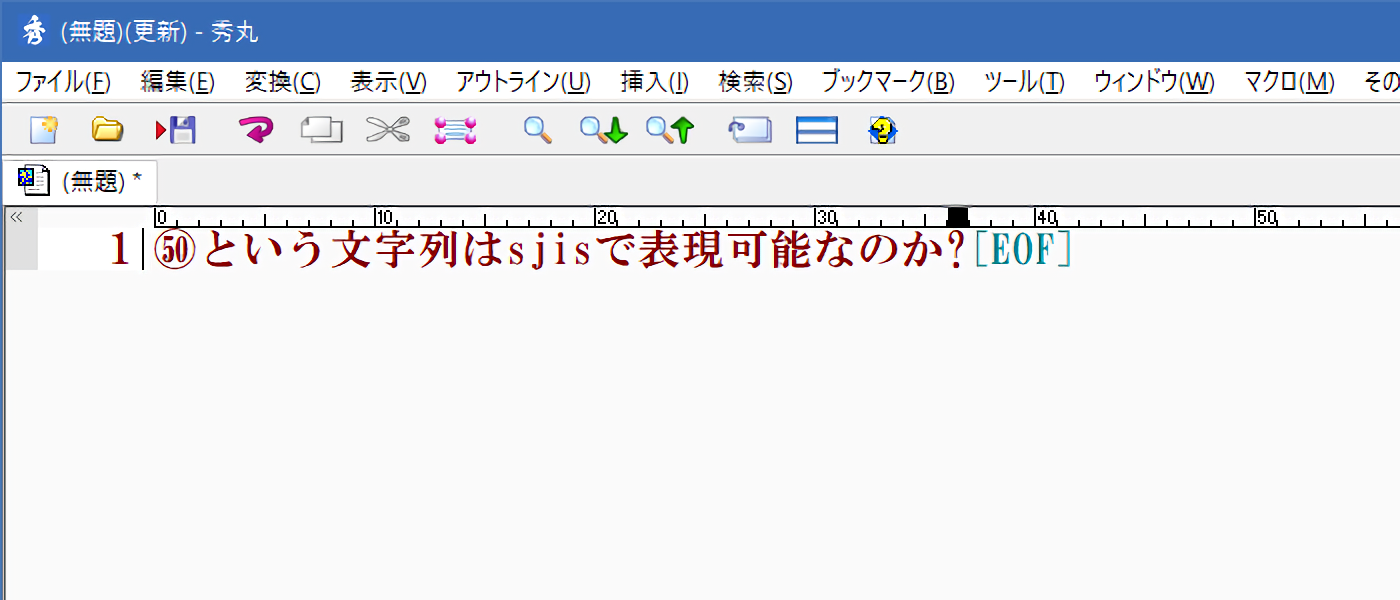Split the window using the toolbar icon
This screenshot has width=1400, height=600.
tap(816, 130)
